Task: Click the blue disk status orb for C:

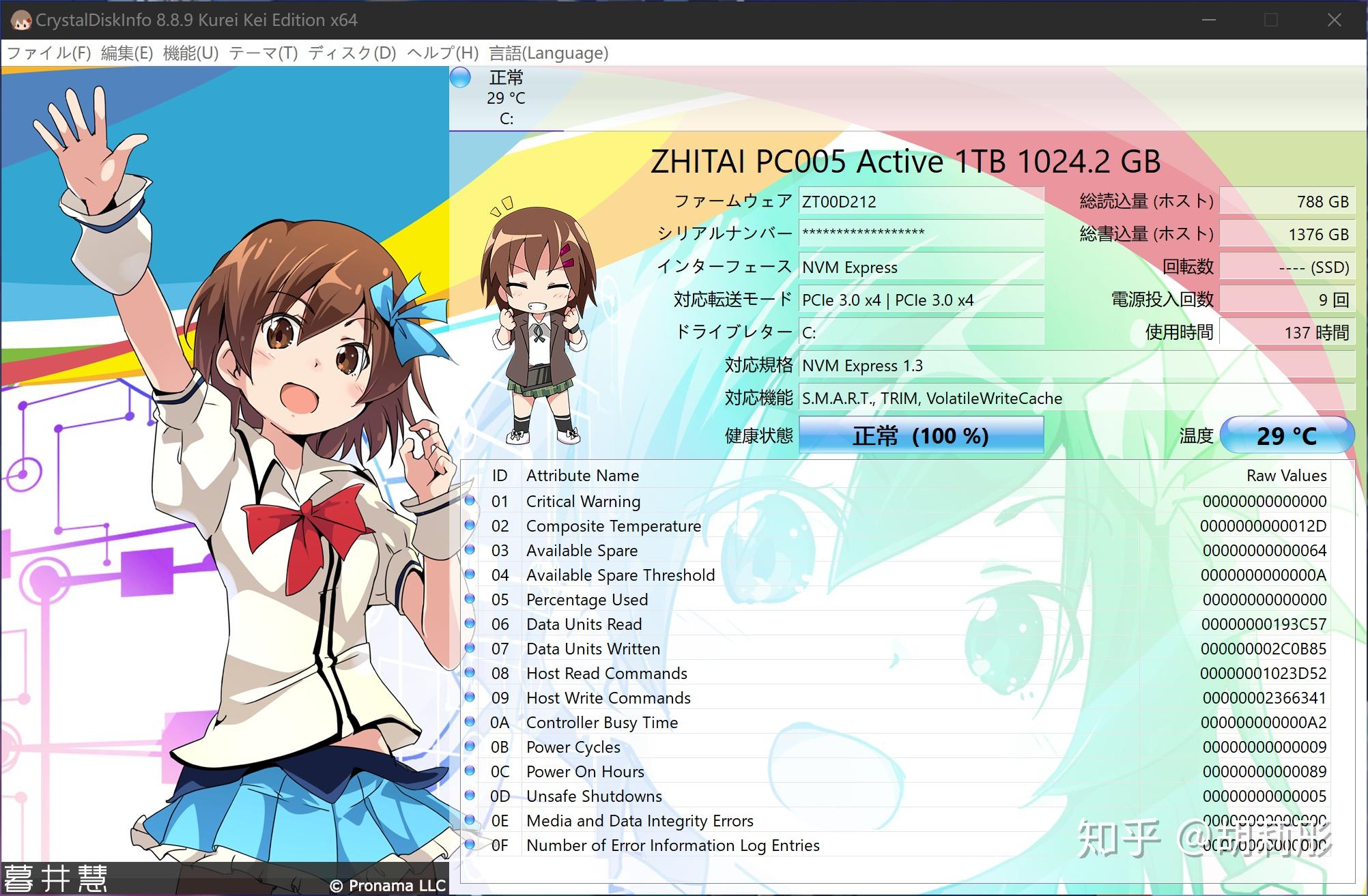Action: [x=461, y=78]
